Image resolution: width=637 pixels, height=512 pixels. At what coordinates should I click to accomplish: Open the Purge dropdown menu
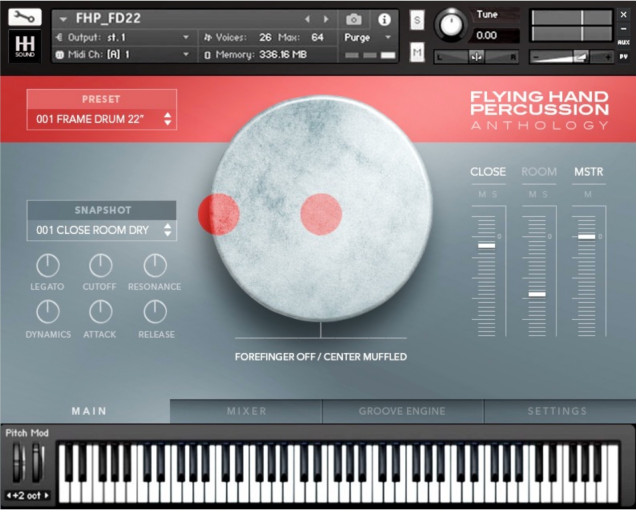pyautogui.click(x=367, y=37)
